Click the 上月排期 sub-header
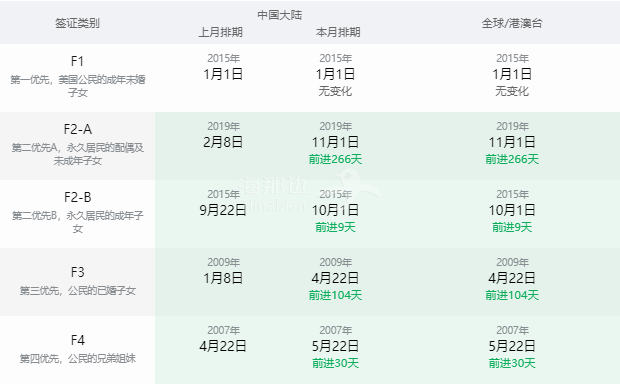Viewport: 620px width, 384px height. click(x=220, y=32)
